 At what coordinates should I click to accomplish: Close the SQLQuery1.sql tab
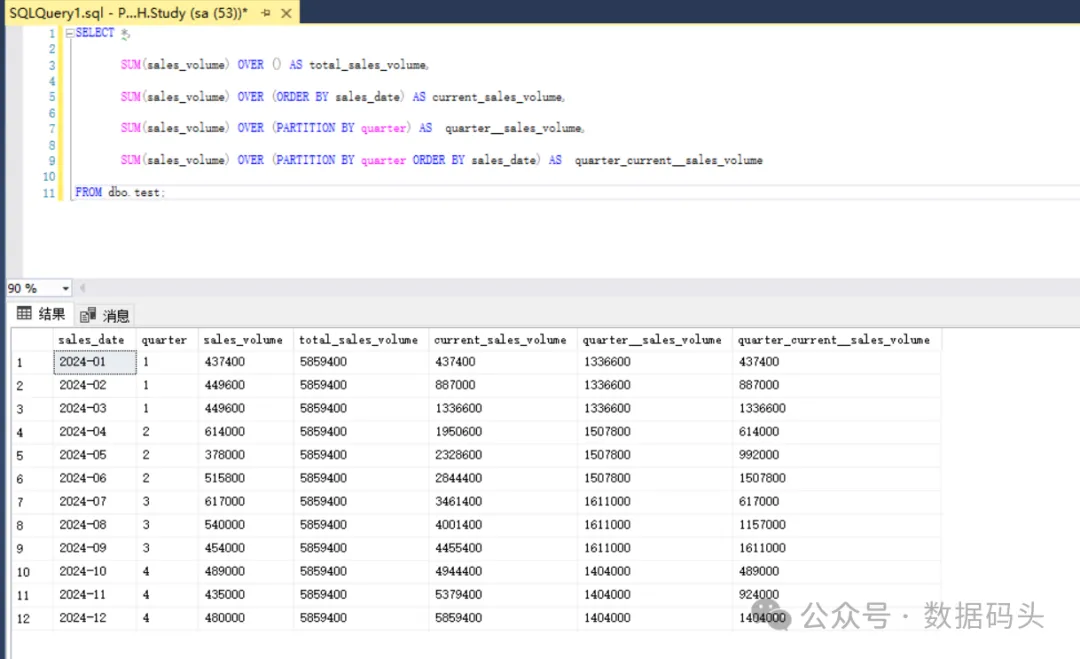tap(287, 13)
